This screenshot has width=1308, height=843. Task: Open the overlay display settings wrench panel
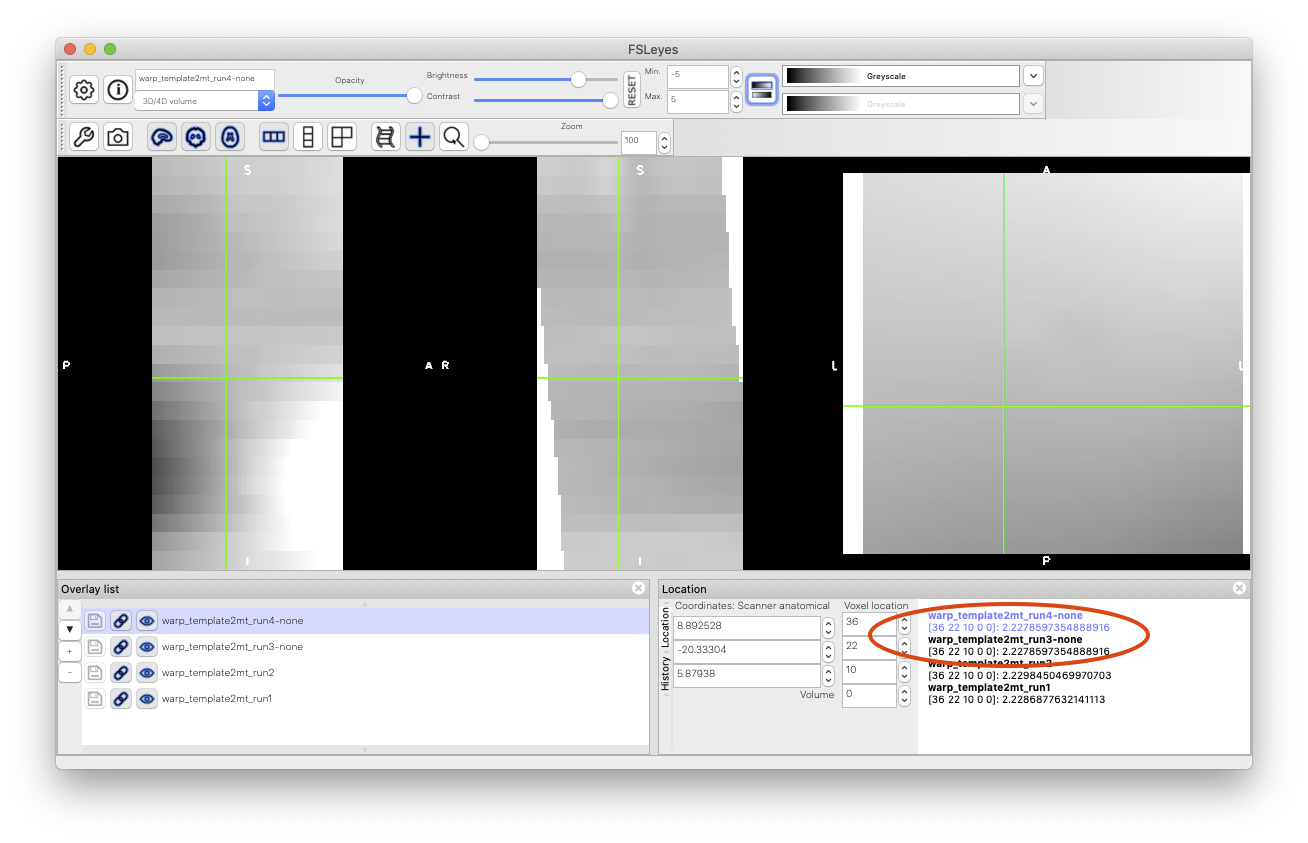84,137
